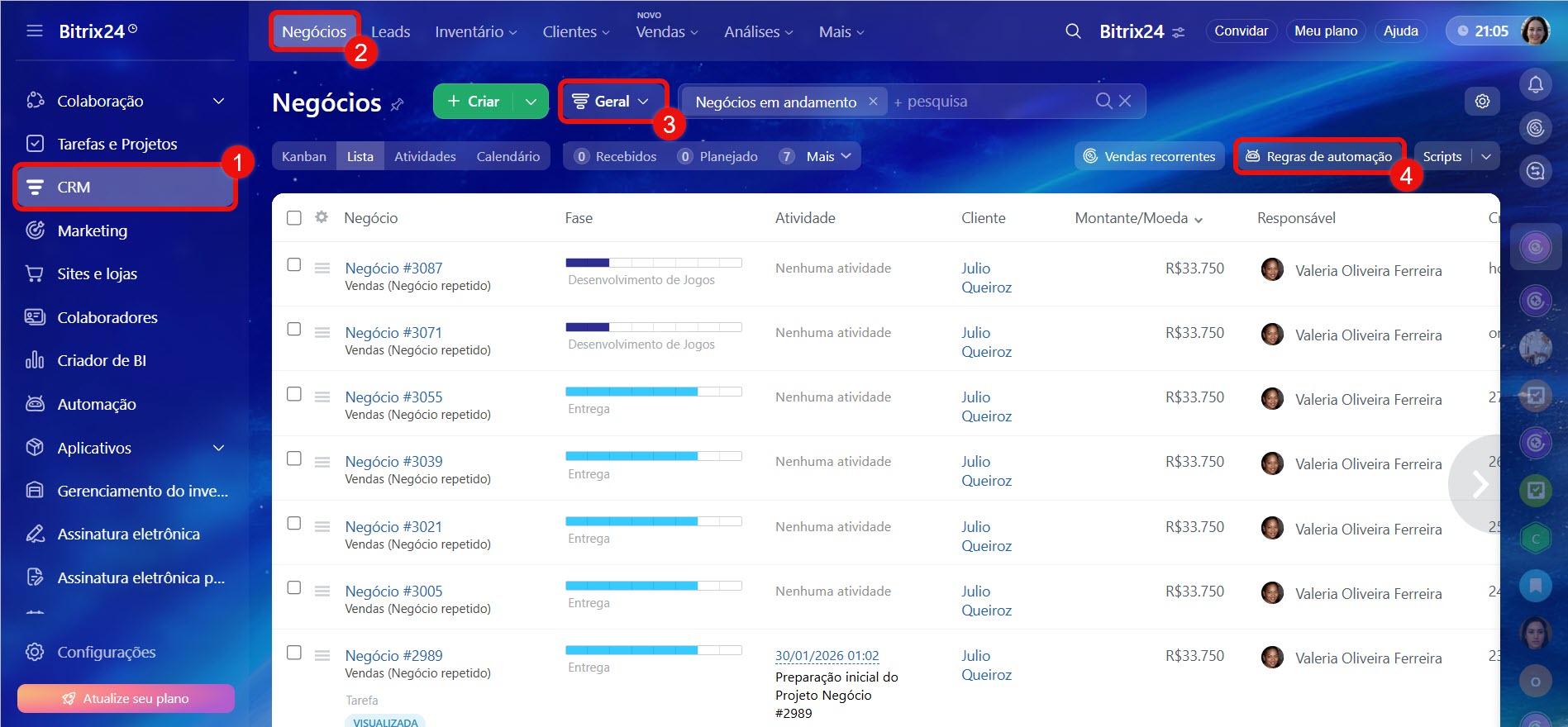Open the notifications bell icon
Viewport: 1568px width, 727px height.
[x=1535, y=84]
